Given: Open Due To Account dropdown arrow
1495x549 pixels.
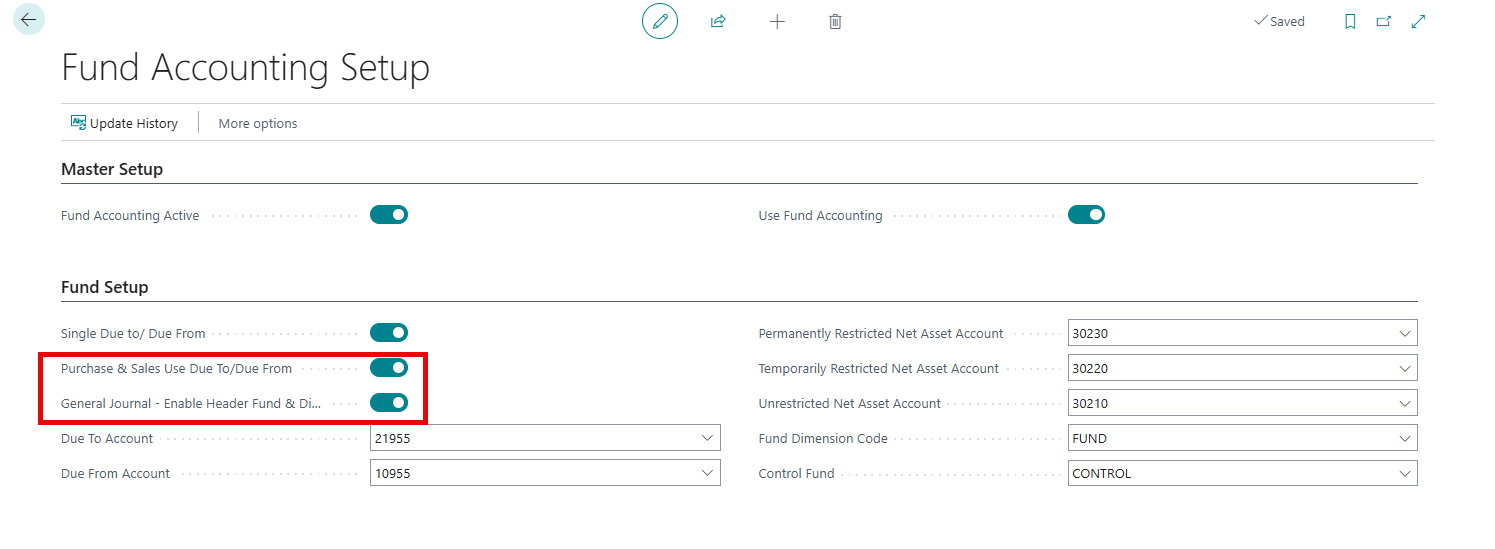Looking at the screenshot, I should point(707,438).
